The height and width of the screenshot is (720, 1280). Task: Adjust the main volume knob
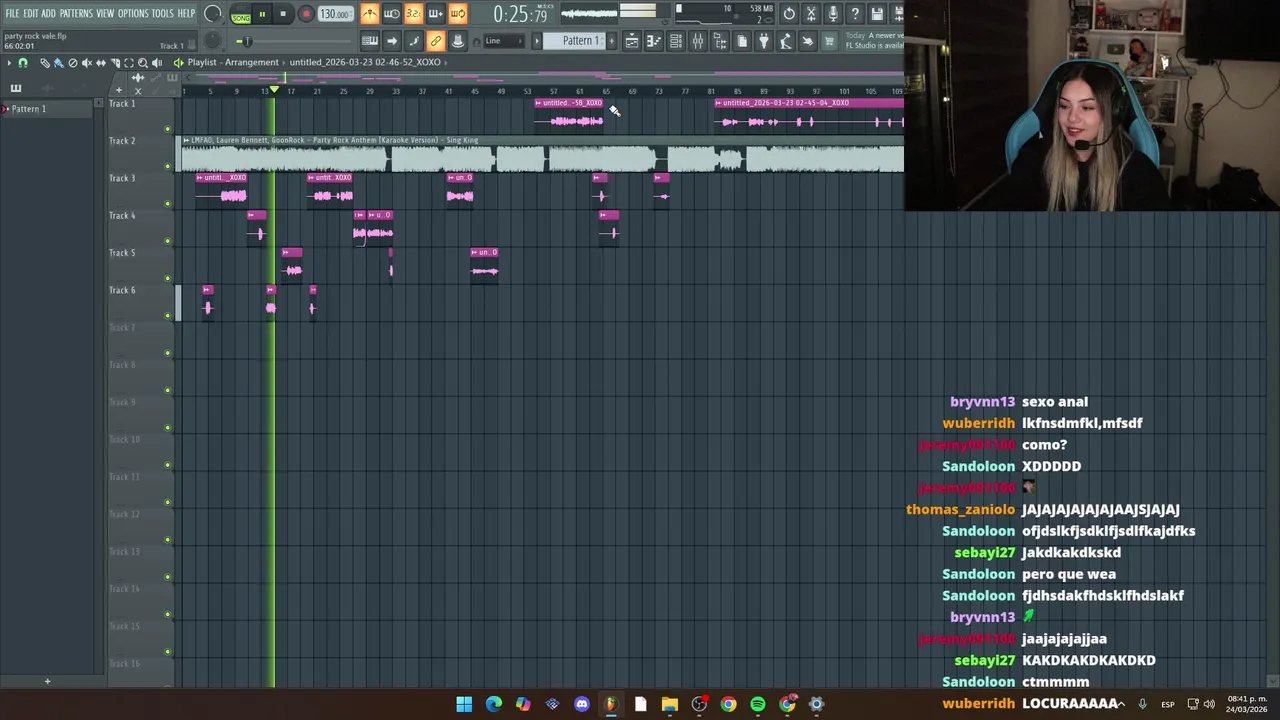(213, 14)
